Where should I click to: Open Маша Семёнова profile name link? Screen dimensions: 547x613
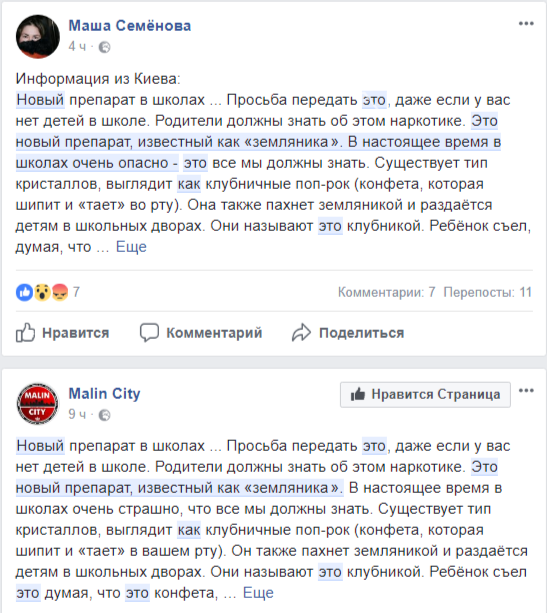coord(130,26)
